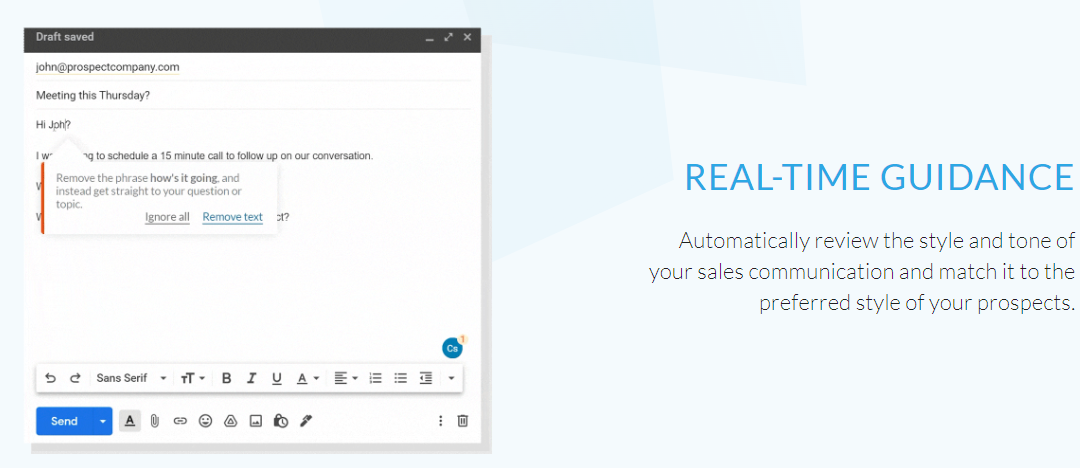The width and height of the screenshot is (1080, 468).
Task: Undo the last edit in the compose toolbar
Action: (50, 378)
